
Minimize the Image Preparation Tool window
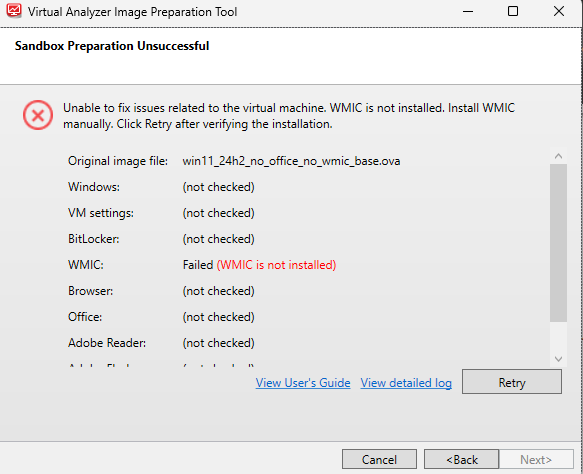(x=468, y=12)
